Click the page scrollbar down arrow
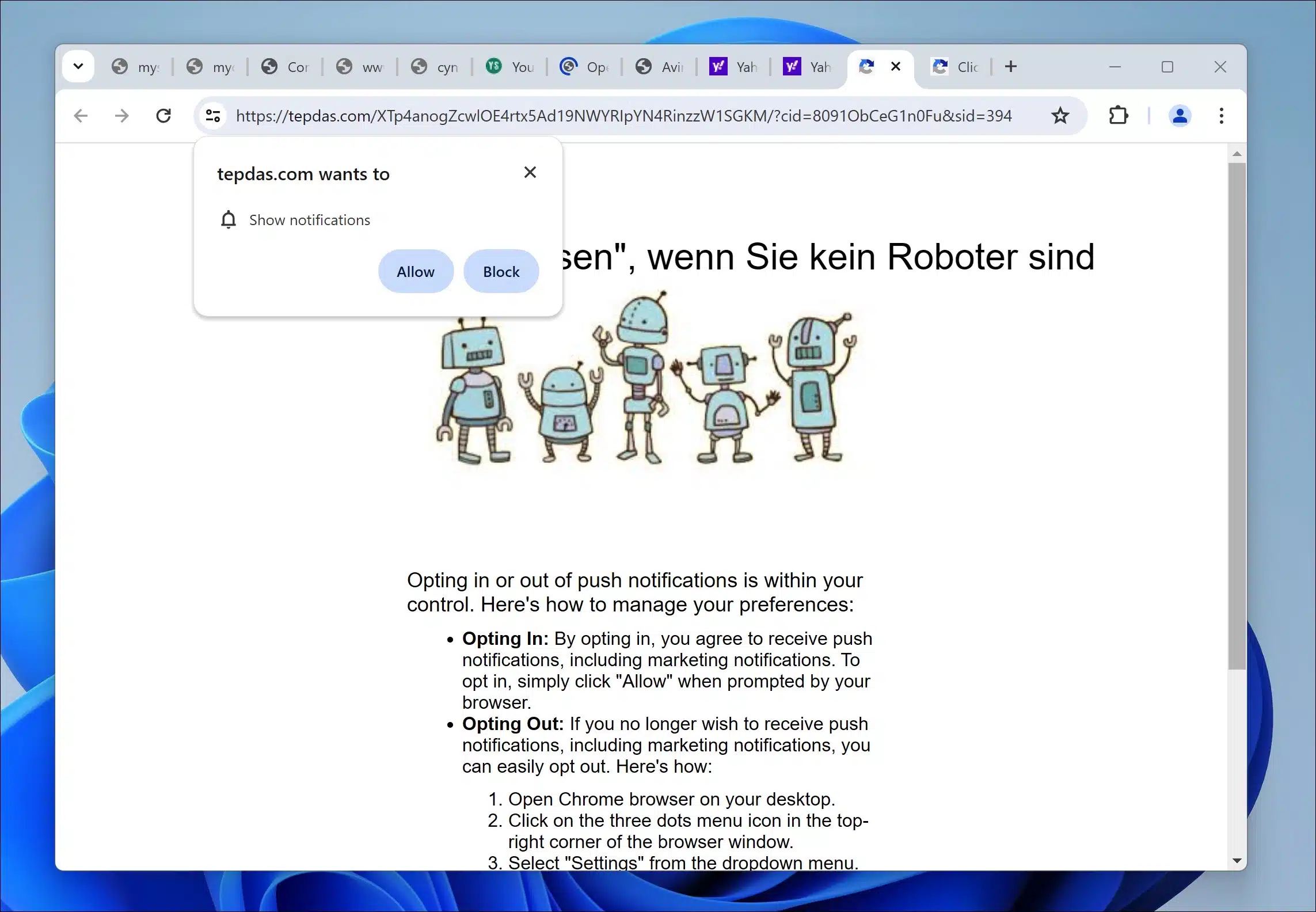 click(1237, 861)
